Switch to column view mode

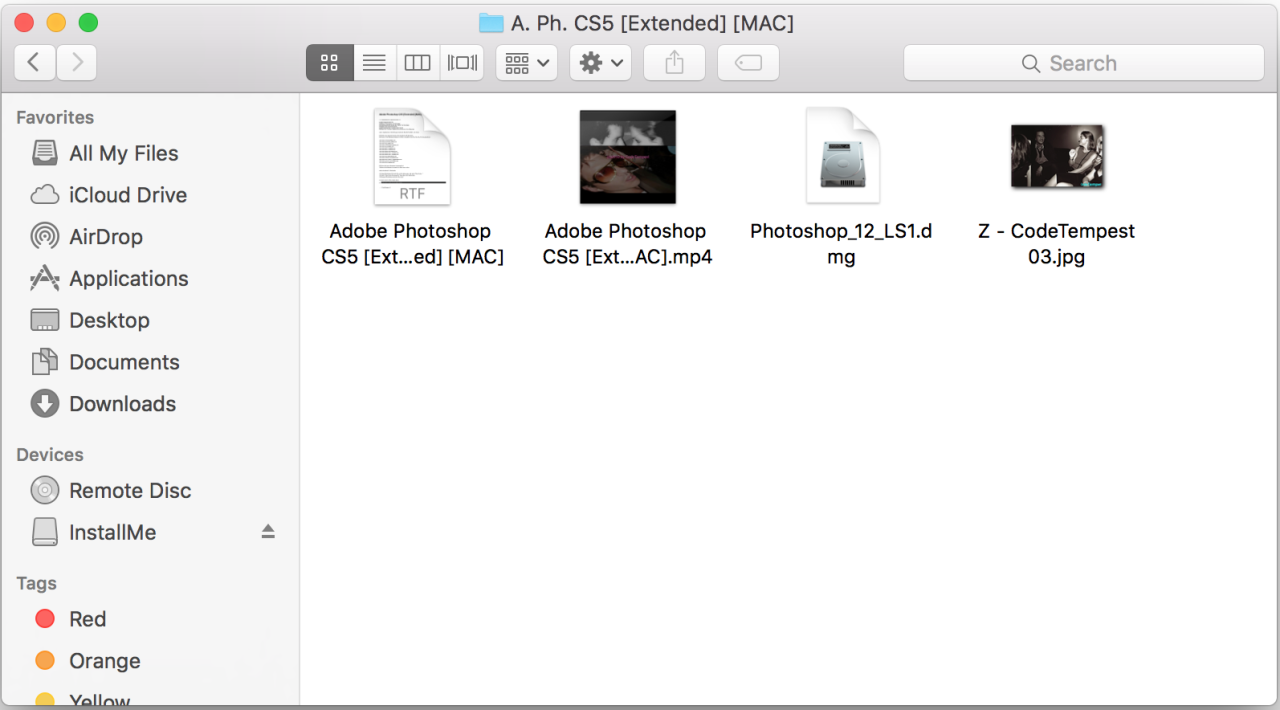[x=418, y=63]
